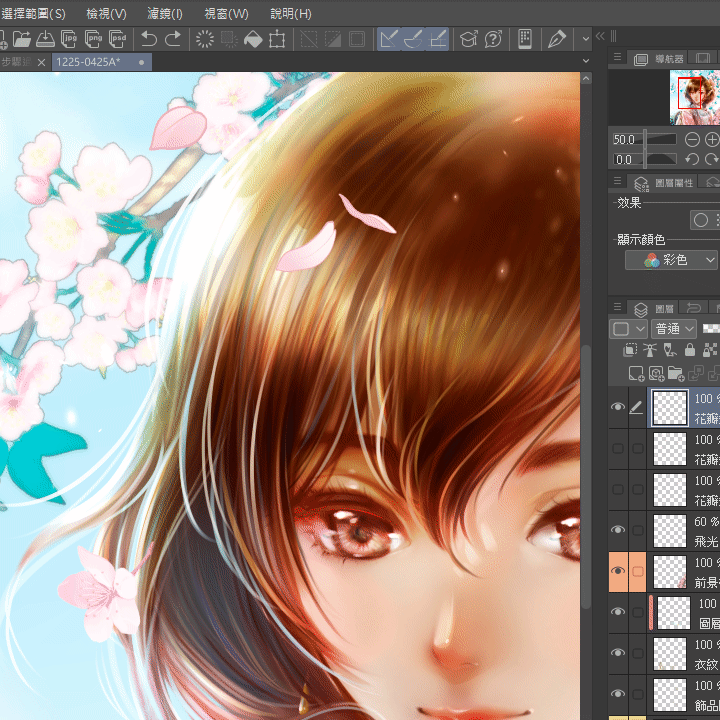Click the canvas vertical scrollbar
720x720 pixels.
click(x=585, y=475)
